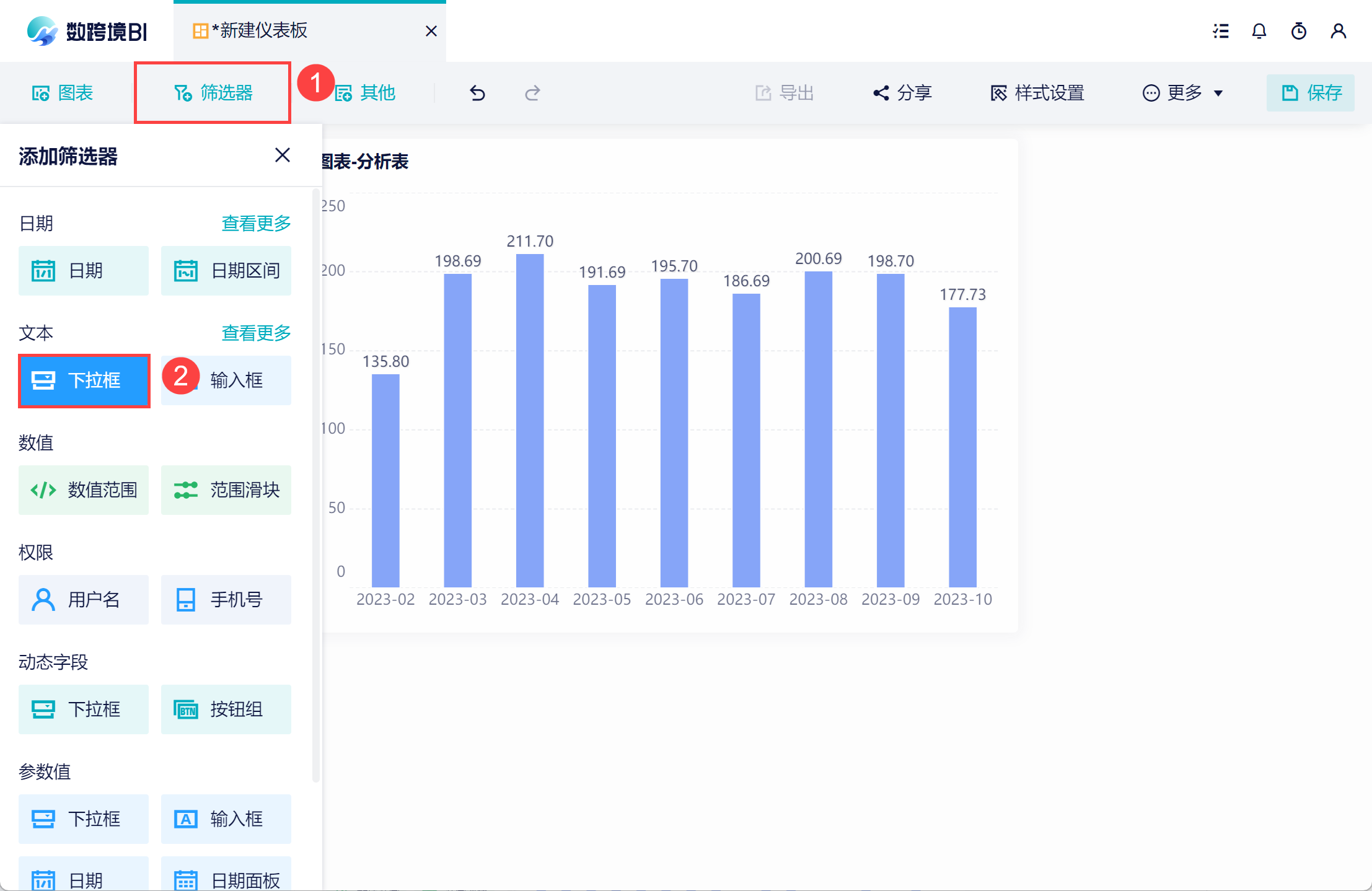Click 查看更多 link beside 文本
1372x891 pixels.
point(256,333)
